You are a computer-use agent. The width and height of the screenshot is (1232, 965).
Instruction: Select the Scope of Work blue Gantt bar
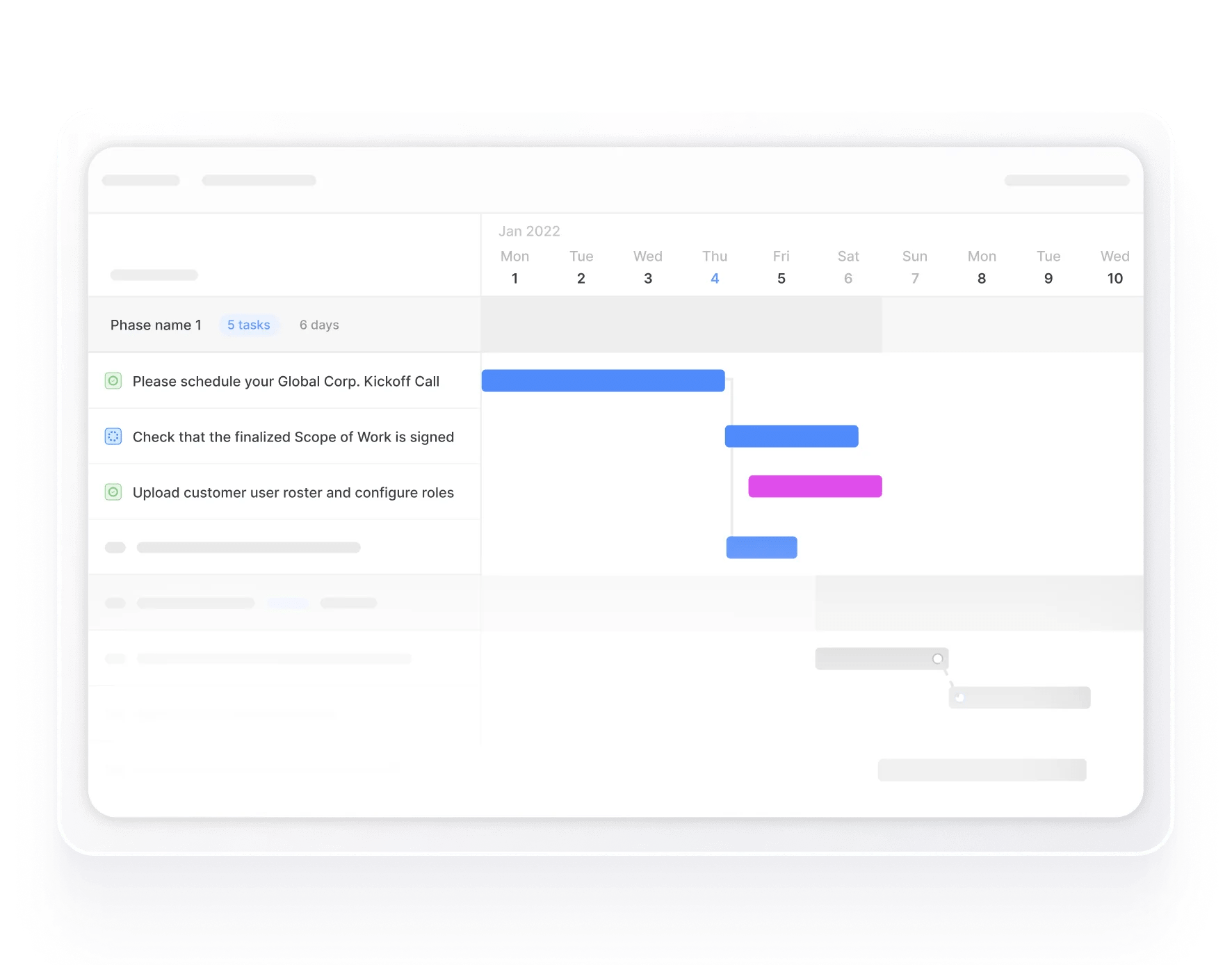tap(791, 436)
